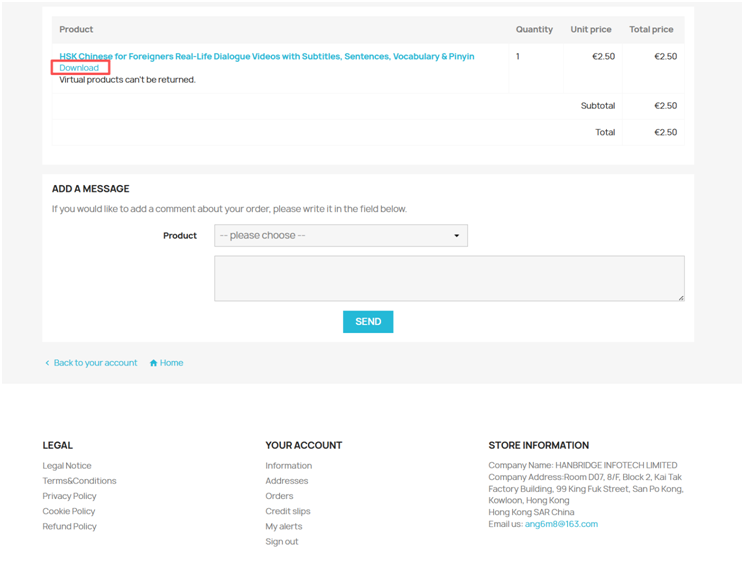Open Terms&Conditions footer link

click(79, 481)
